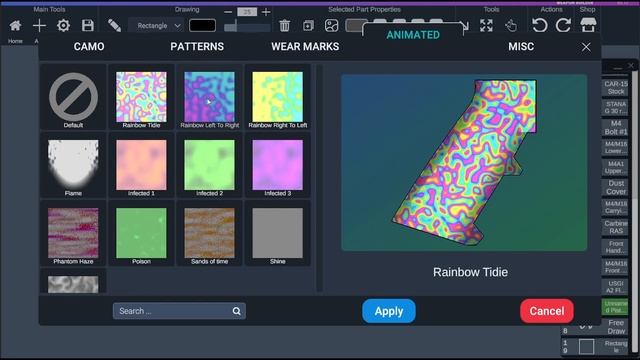Cancel the camo selection
Viewport: 640px width, 360px height.
tap(547, 311)
